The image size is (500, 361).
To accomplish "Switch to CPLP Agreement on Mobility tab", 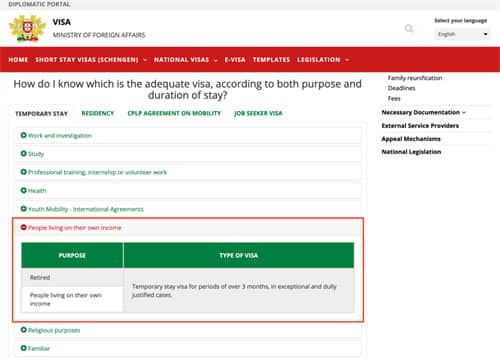I will click(x=174, y=113).
